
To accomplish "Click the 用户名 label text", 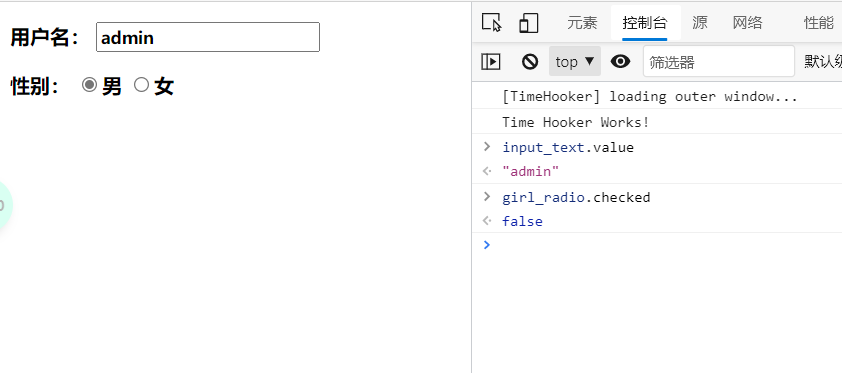I will pos(45,38).
